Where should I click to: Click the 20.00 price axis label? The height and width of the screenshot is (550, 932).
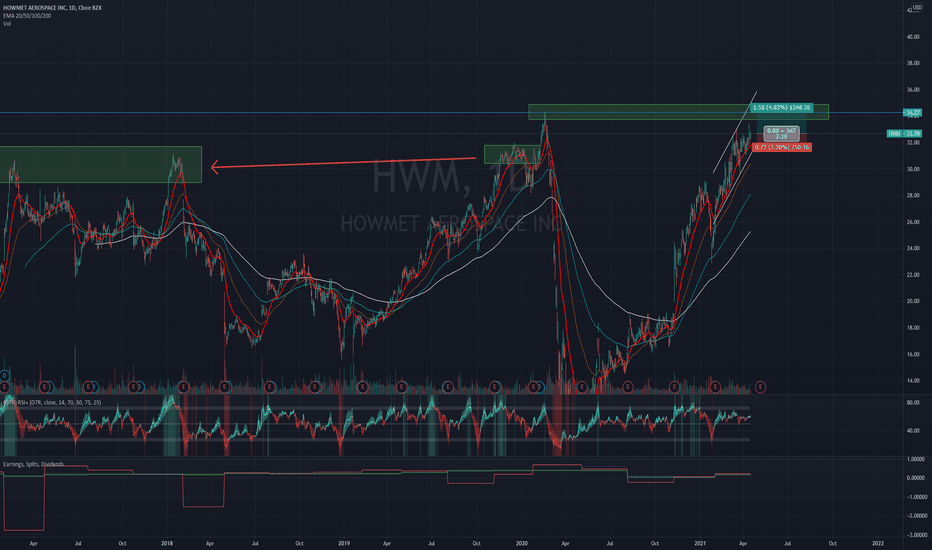(912, 301)
